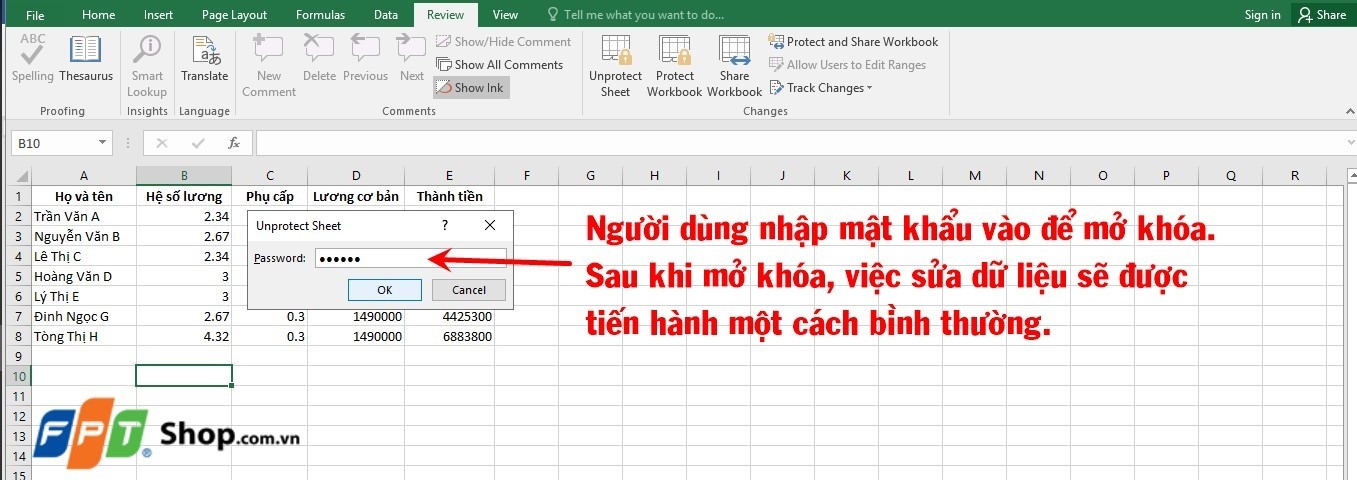Click the formula bar Enter checkmark icon
Image resolution: width=1357 pixels, height=480 pixels.
tap(198, 143)
